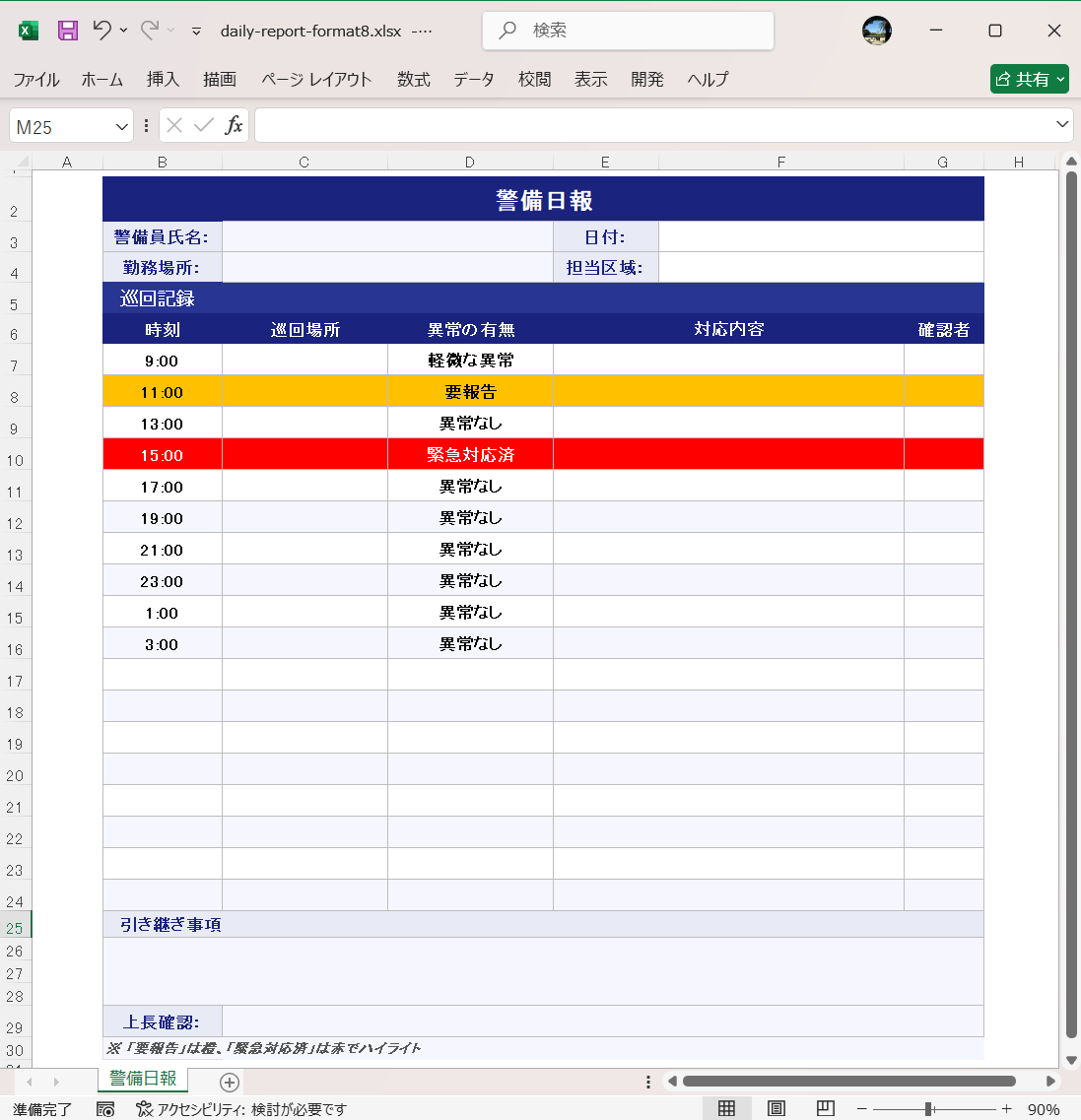1081x1120 pixels.
Task: Switch to Normal view
Action: coord(726,1108)
